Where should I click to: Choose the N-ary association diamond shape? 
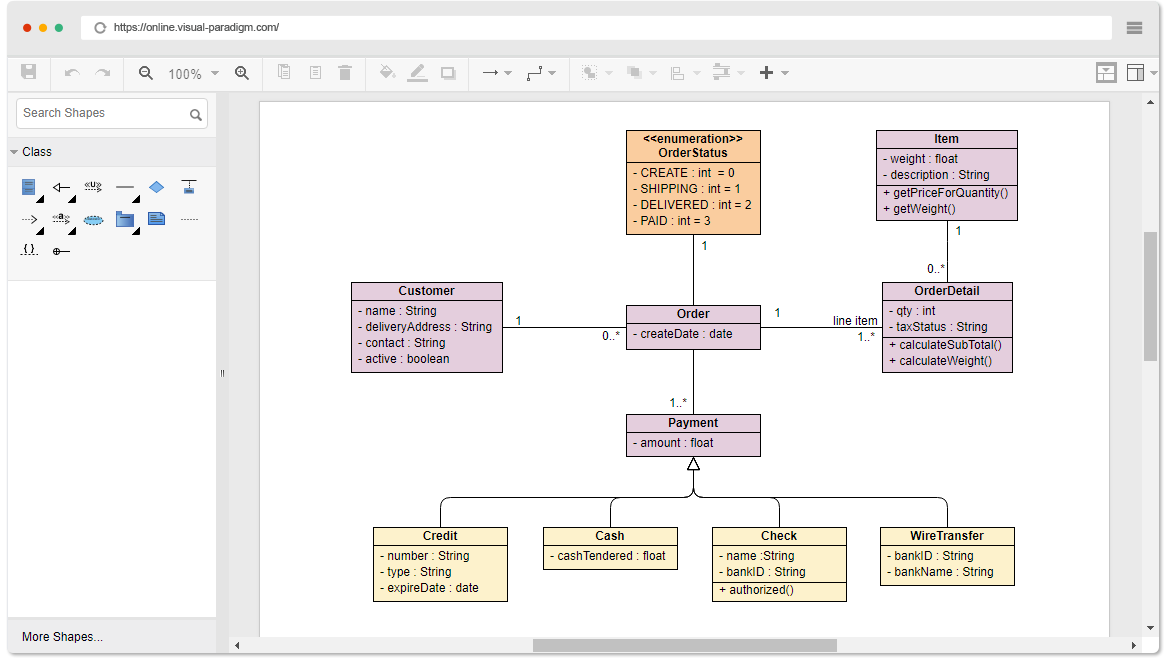click(157, 187)
